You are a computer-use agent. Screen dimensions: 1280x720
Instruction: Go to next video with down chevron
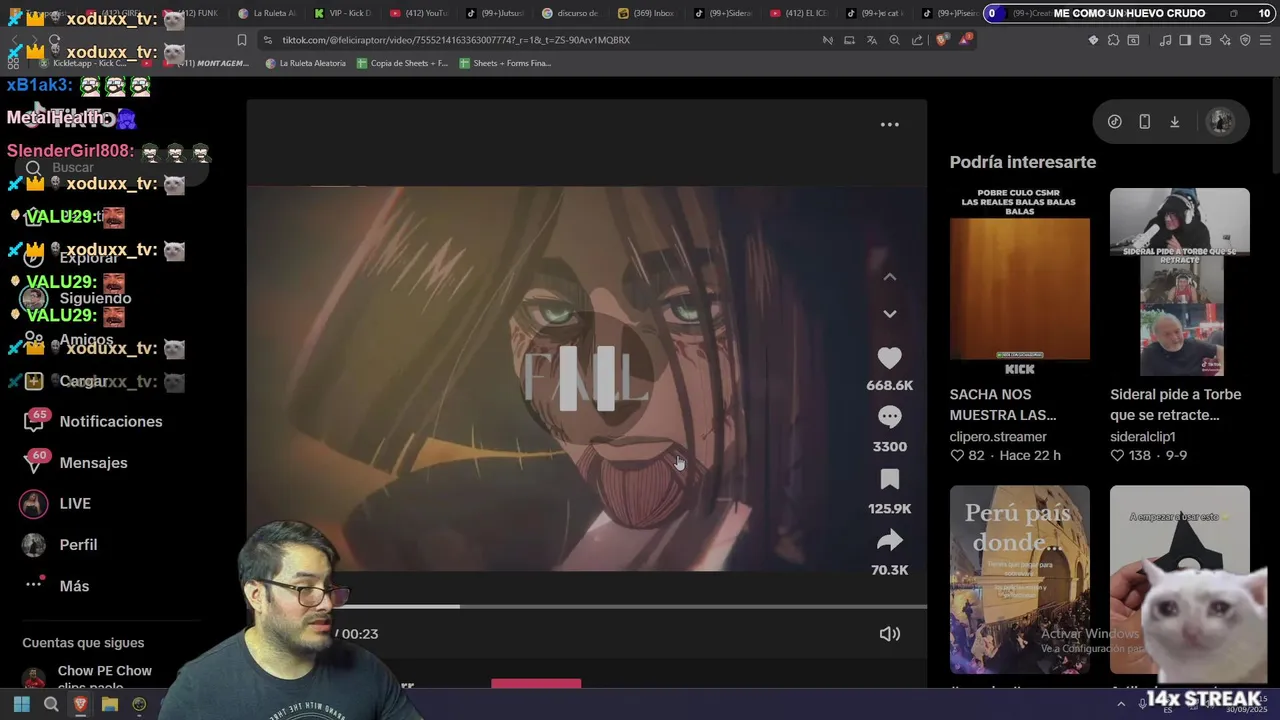point(889,314)
